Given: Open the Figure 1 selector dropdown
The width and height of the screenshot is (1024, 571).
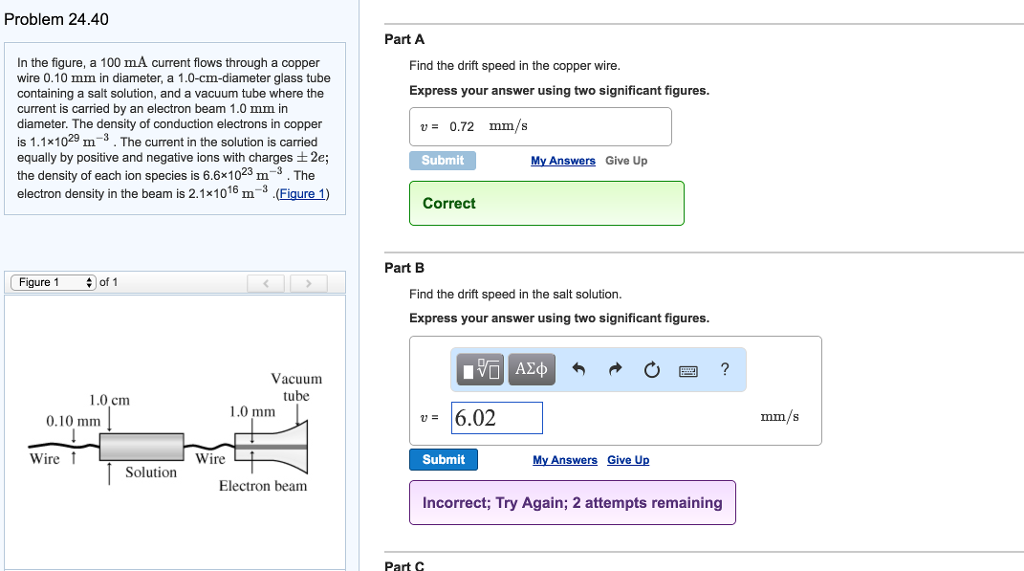Looking at the screenshot, I should 54,282.
